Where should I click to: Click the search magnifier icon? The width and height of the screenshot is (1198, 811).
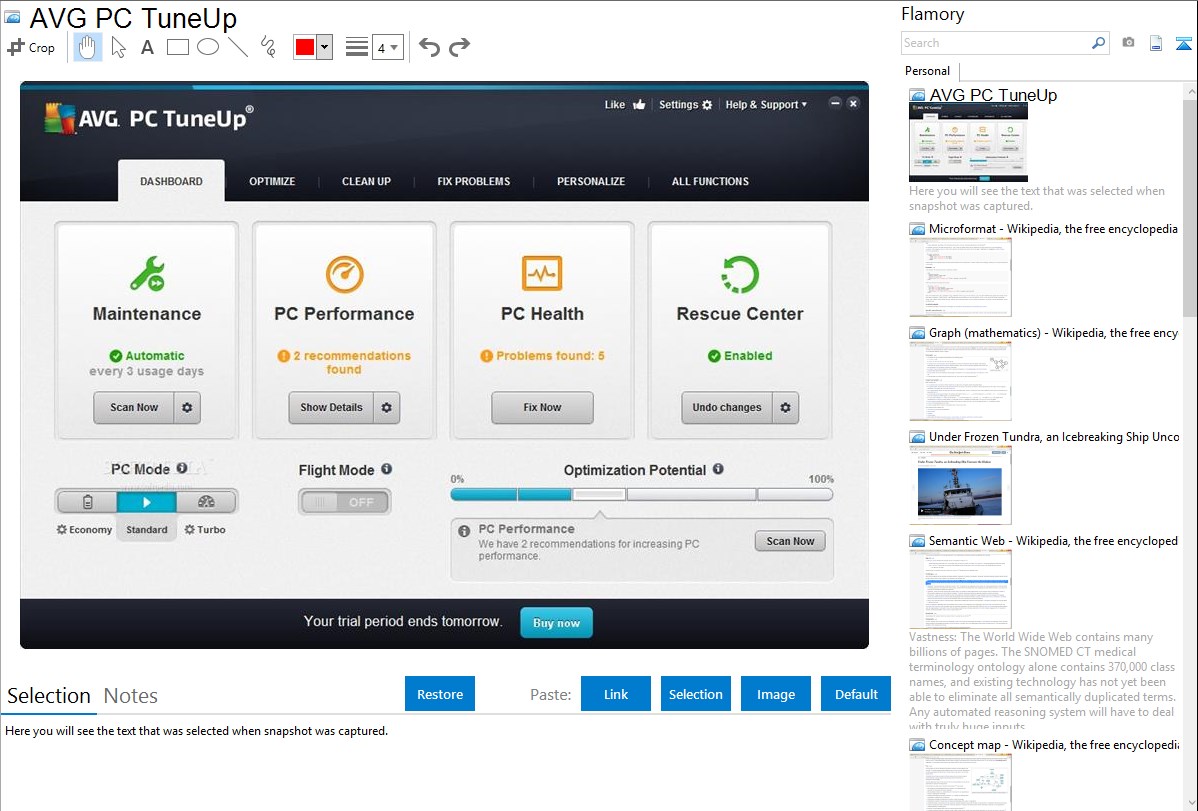[x=1098, y=44]
